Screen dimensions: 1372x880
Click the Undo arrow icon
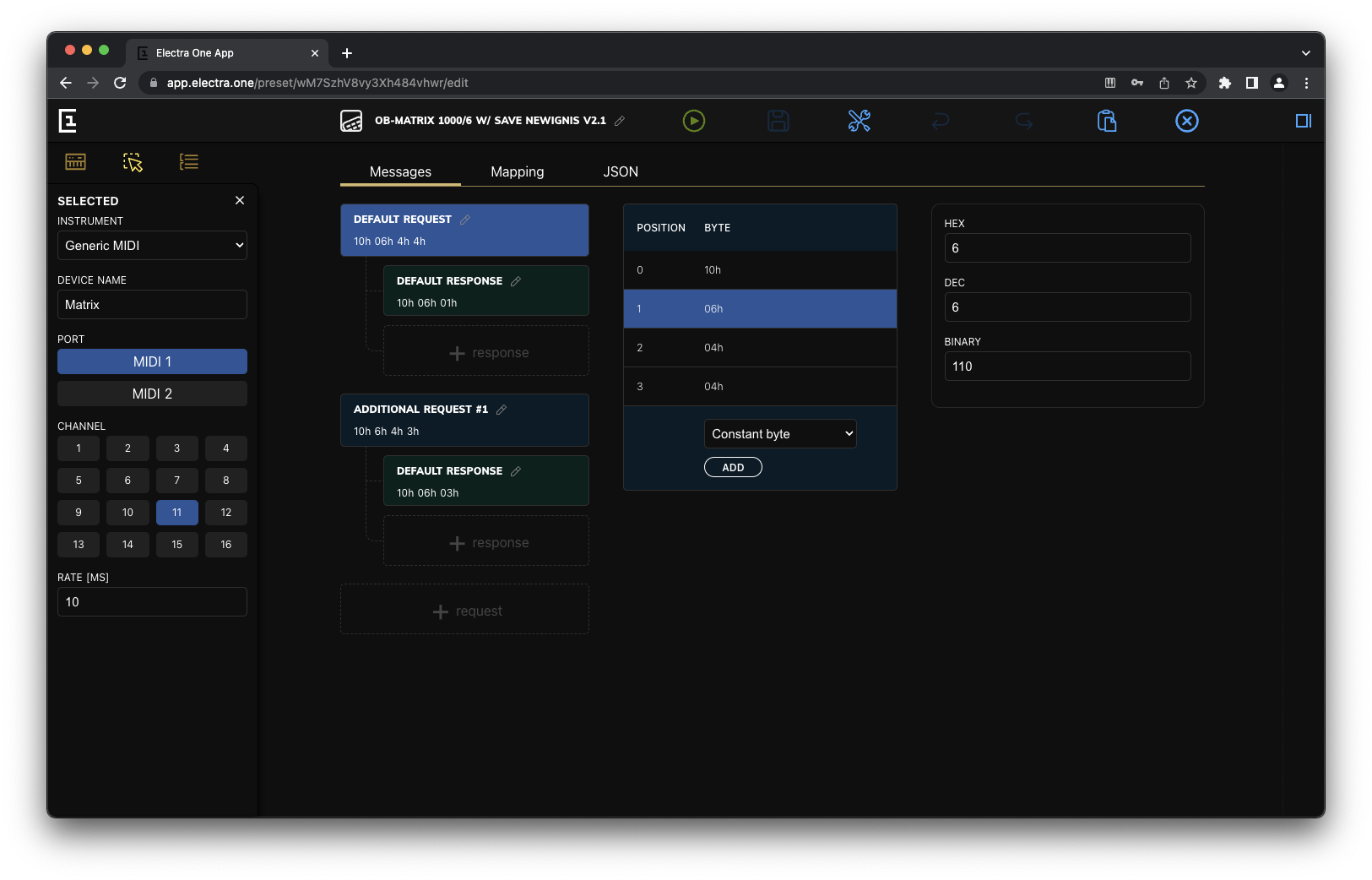tap(941, 121)
